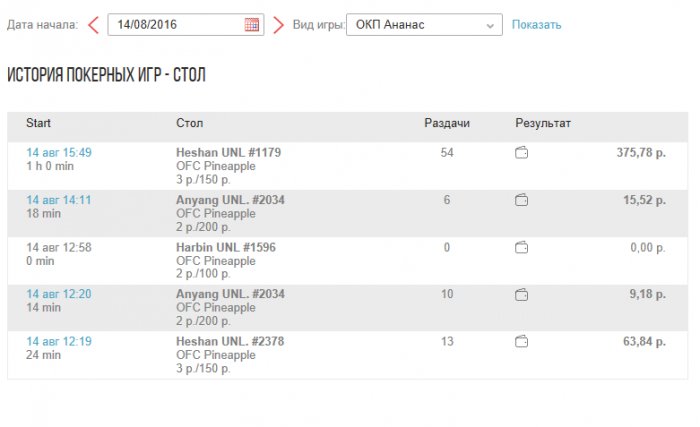Click the result value 0,00 р.
Viewport: 700px width, 427px height.
coord(648,247)
